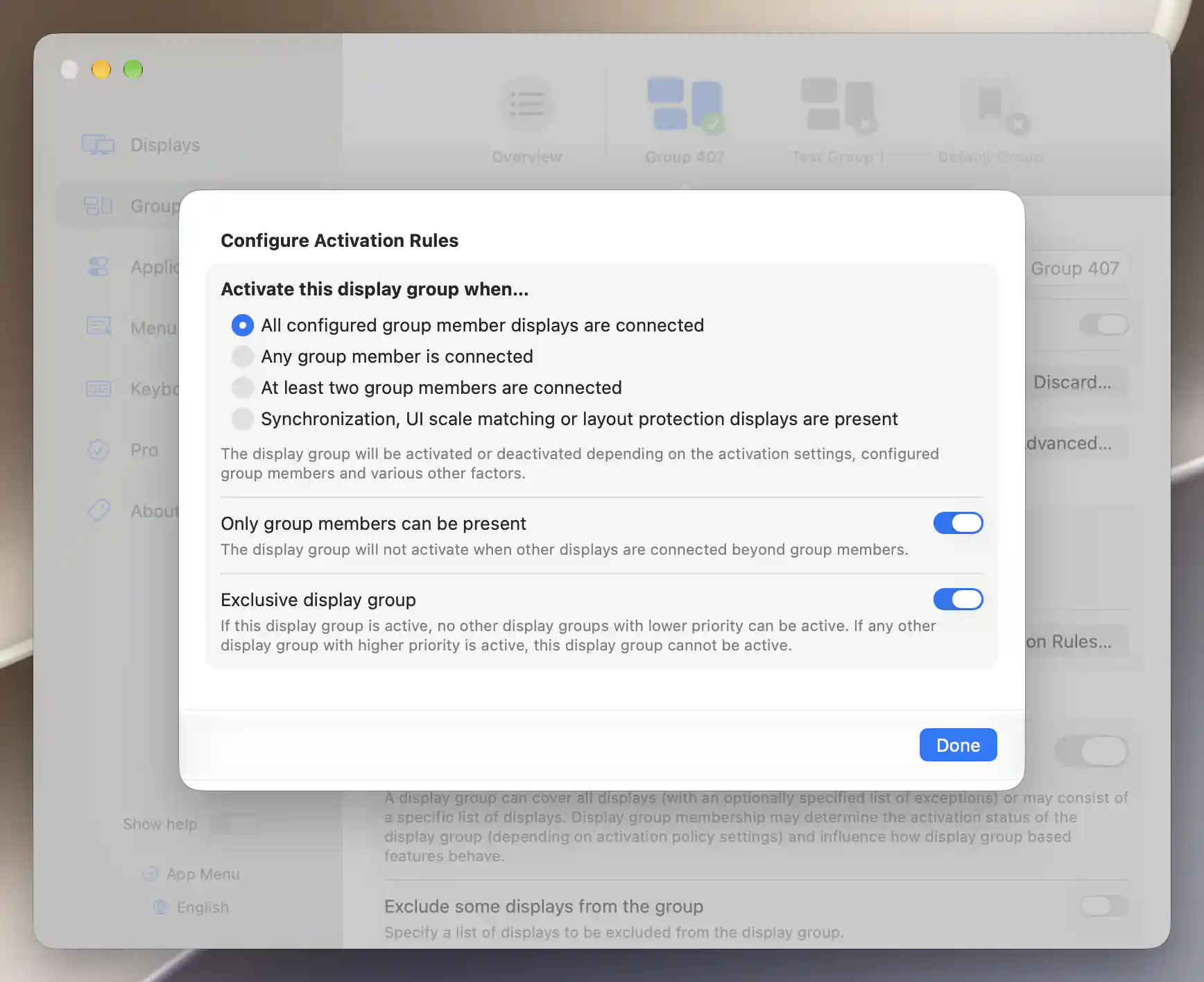Click the Done button
The width and height of the screenshot is (1204, 982).
[958, 745]
